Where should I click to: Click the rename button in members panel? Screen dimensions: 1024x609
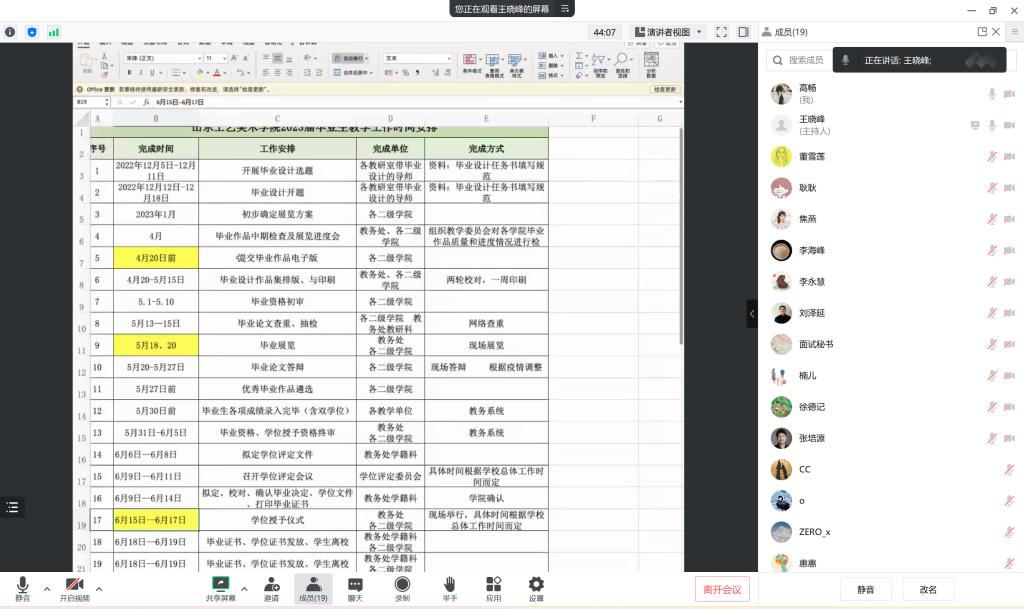[928, 590]
